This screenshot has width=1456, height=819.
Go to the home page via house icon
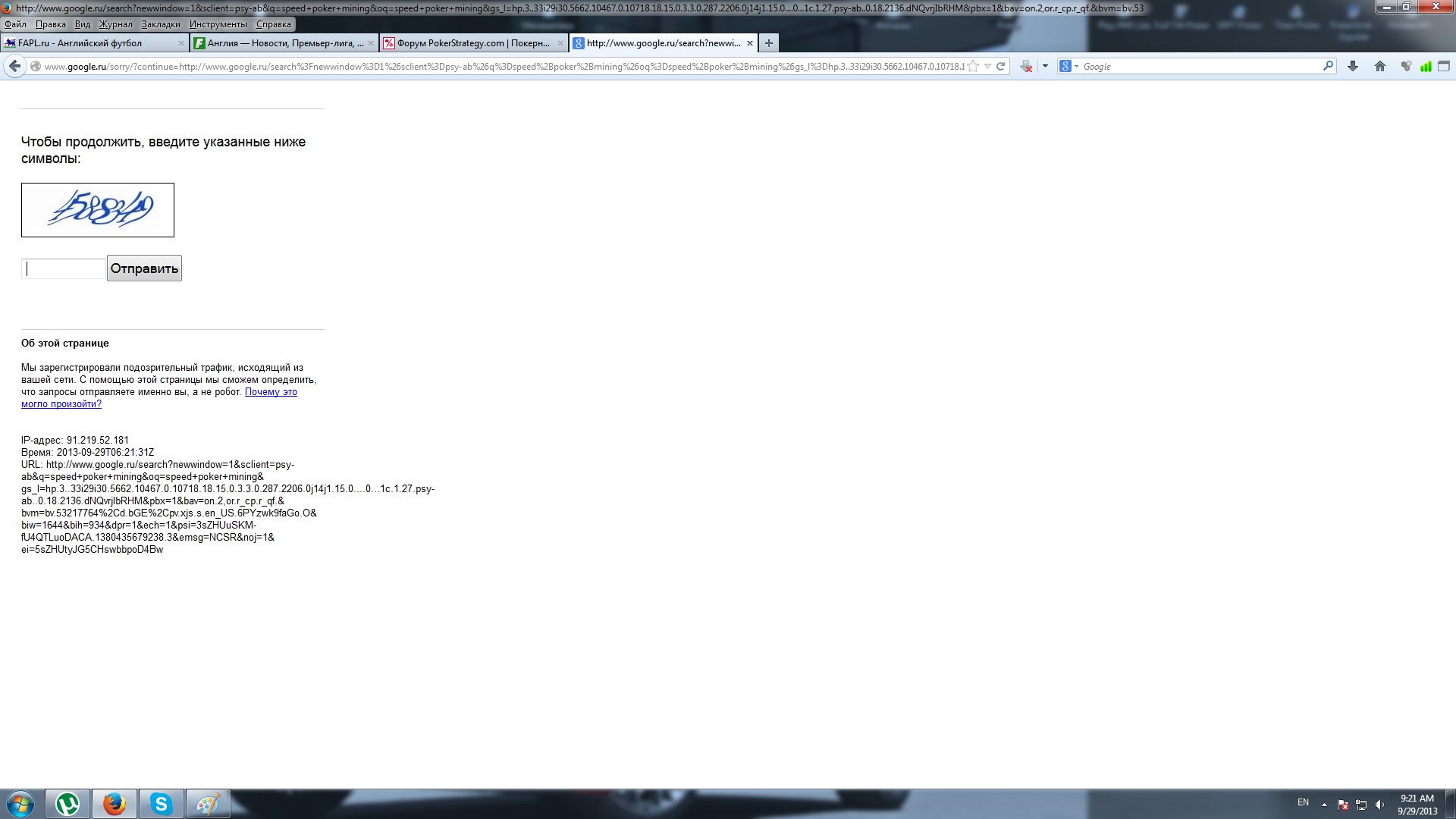[x=1379, y=67]
